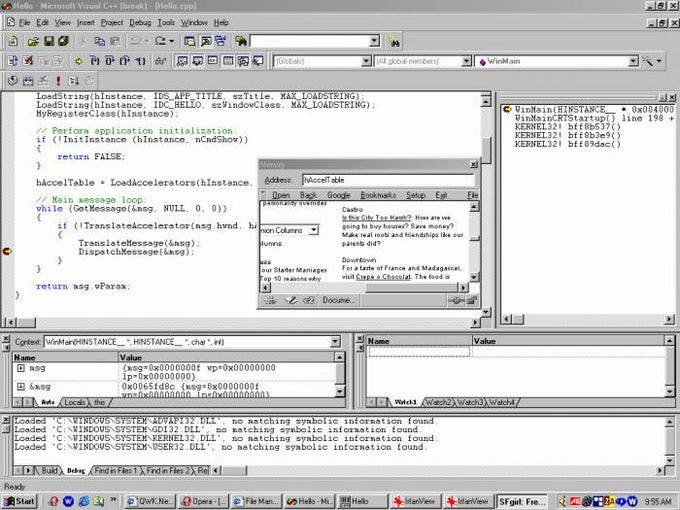
Task: Click Bookmarks in the Memory window toolbar
Action: click(x=378, y=195)
